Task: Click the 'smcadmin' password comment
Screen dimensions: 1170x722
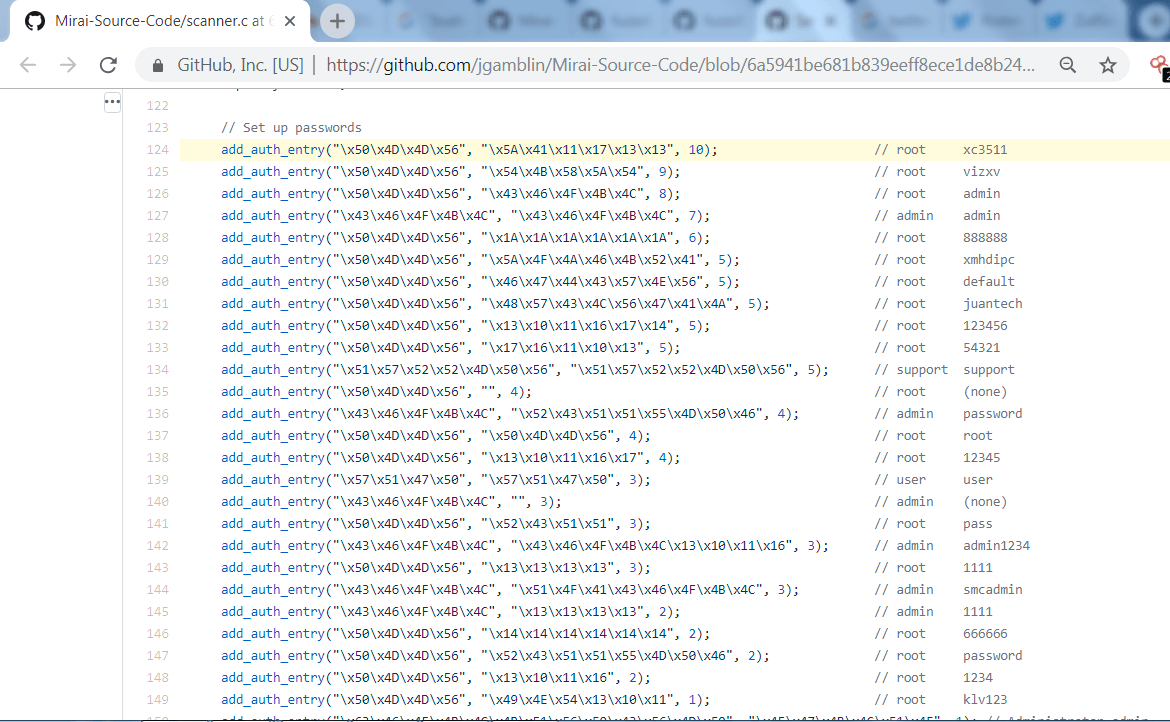Action: [x=992, y=590]
